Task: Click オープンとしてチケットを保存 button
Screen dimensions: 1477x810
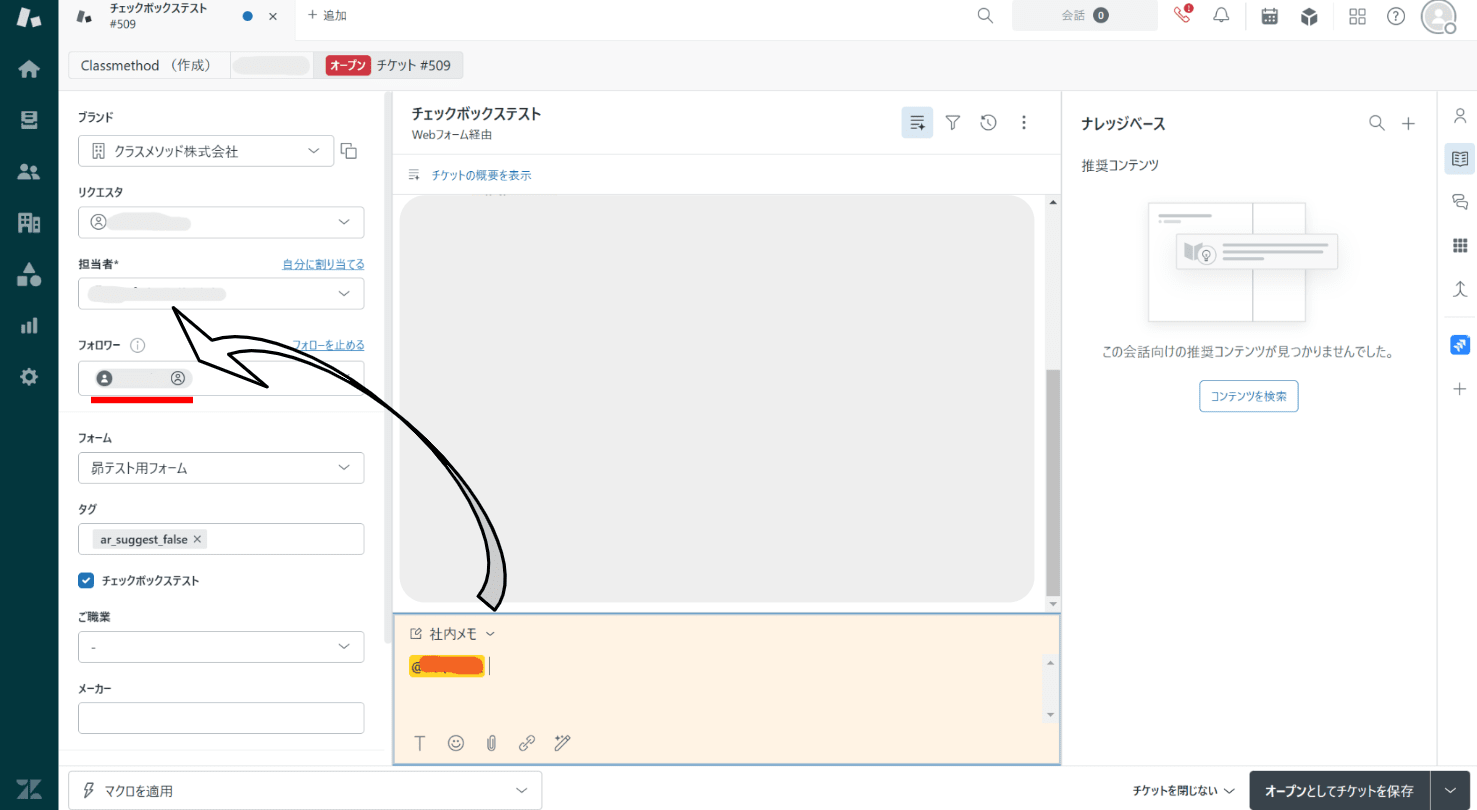Action: coord(1339,790)
